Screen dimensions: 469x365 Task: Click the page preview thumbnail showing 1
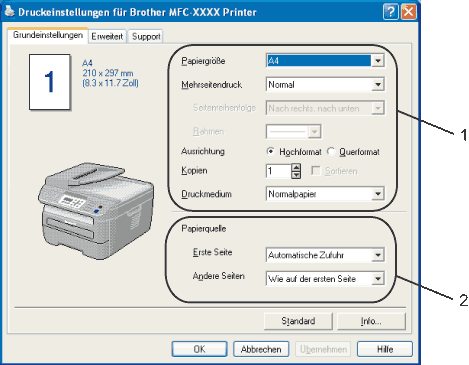tap(50, 82)
